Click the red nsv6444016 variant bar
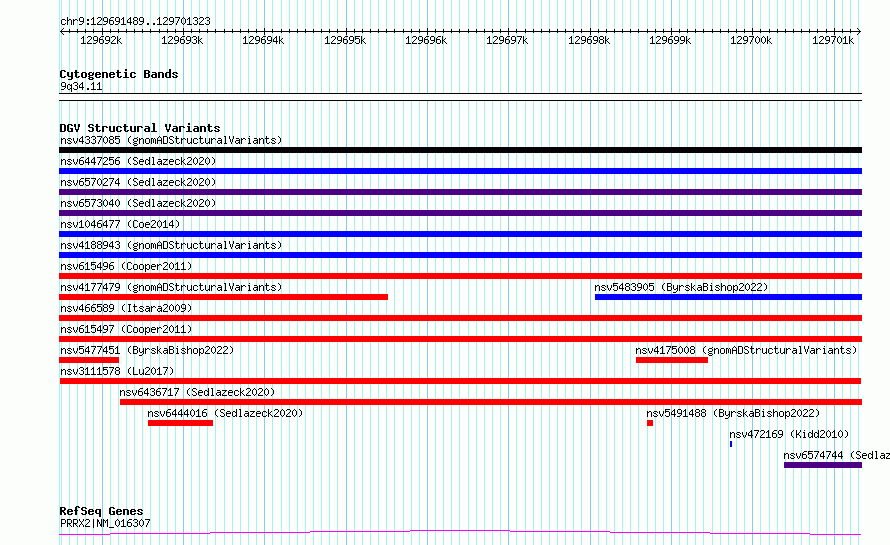 (180, 423)
